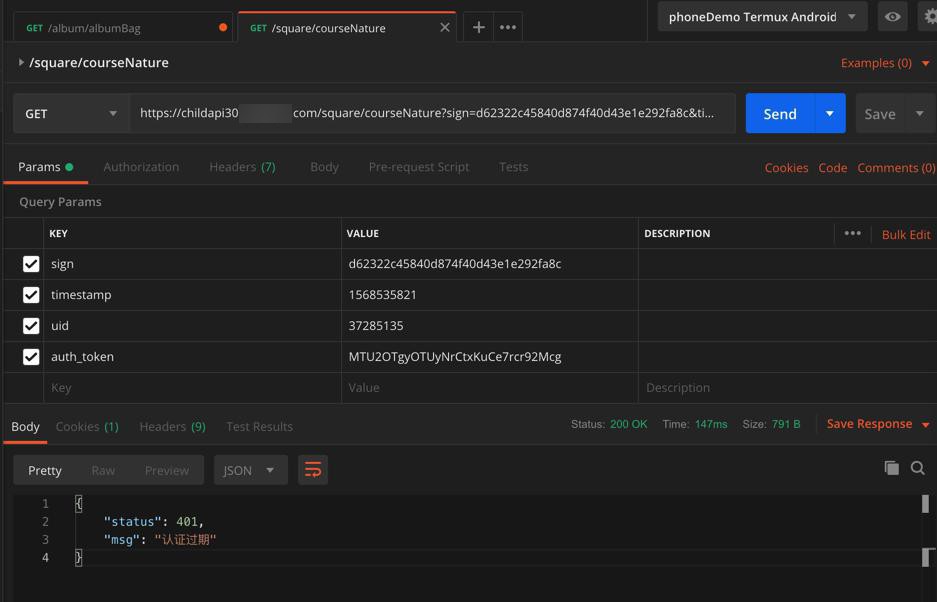
Task: Send the GET request
Action: tap(780, 114)
